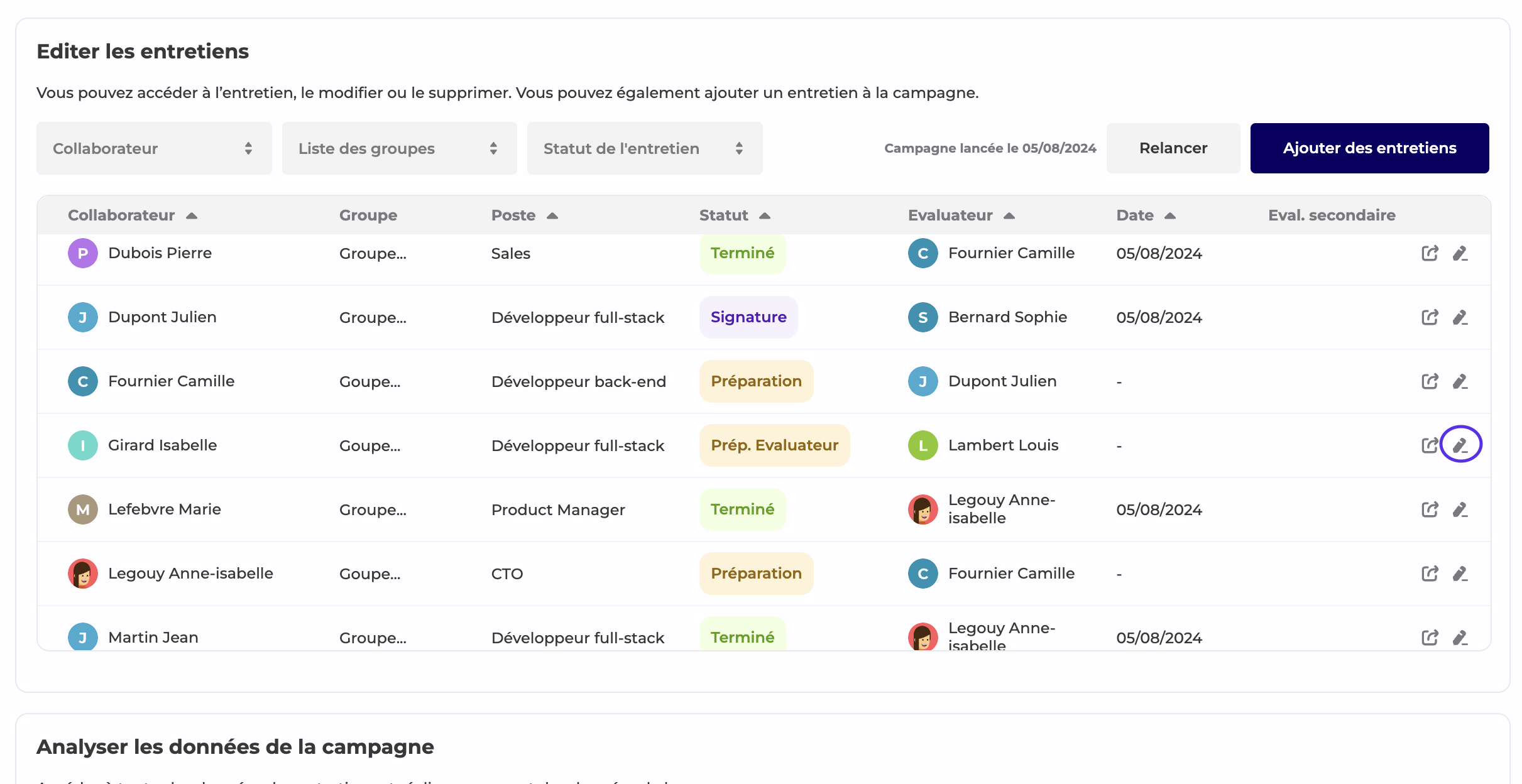Screen dimensions: 1522x784
Task: Click the highlighted edit pencil for Girard Isabelle
Action: click(x=1460, y=445)
